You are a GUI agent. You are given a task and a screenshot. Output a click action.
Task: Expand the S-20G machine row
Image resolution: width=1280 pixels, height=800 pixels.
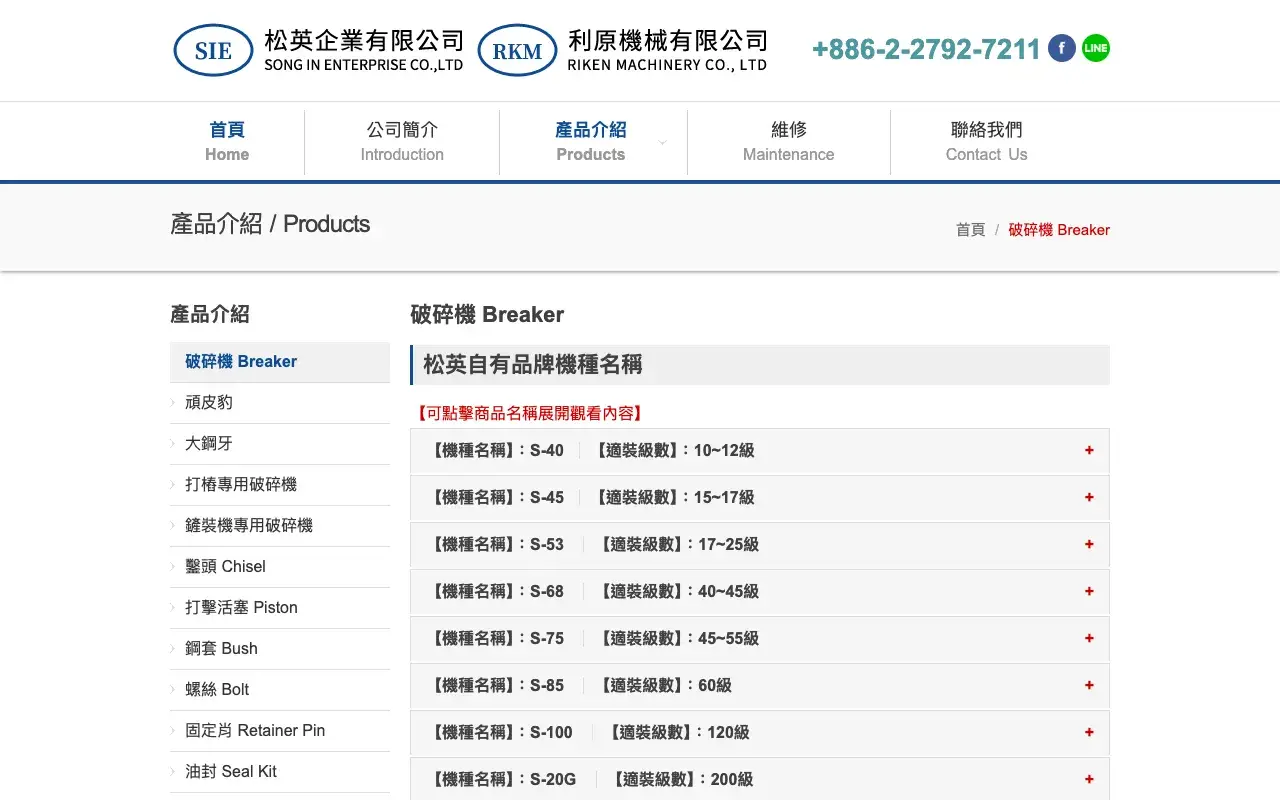click(760, 779)
